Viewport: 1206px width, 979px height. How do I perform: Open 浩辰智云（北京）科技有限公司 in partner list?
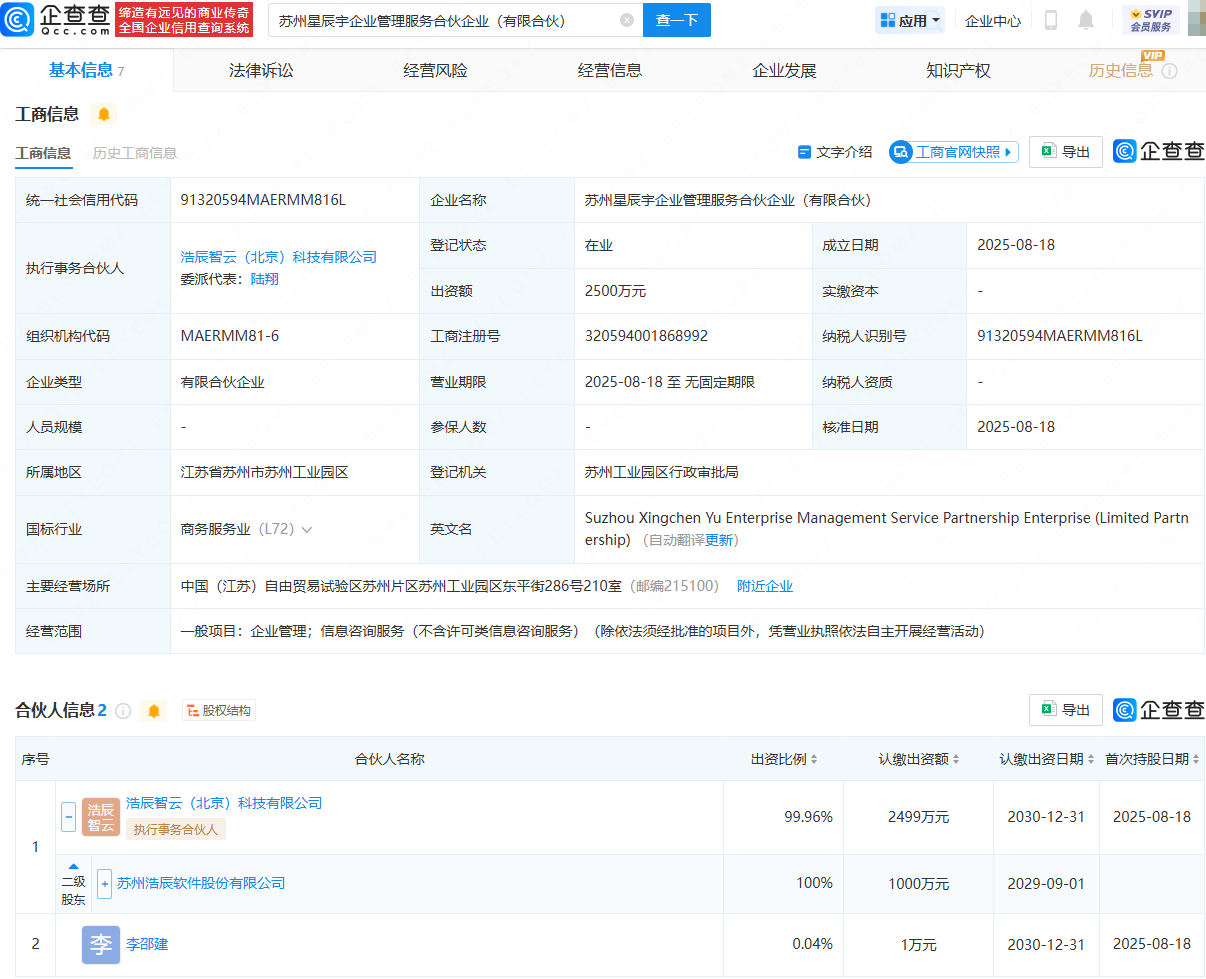click(224, 803)
